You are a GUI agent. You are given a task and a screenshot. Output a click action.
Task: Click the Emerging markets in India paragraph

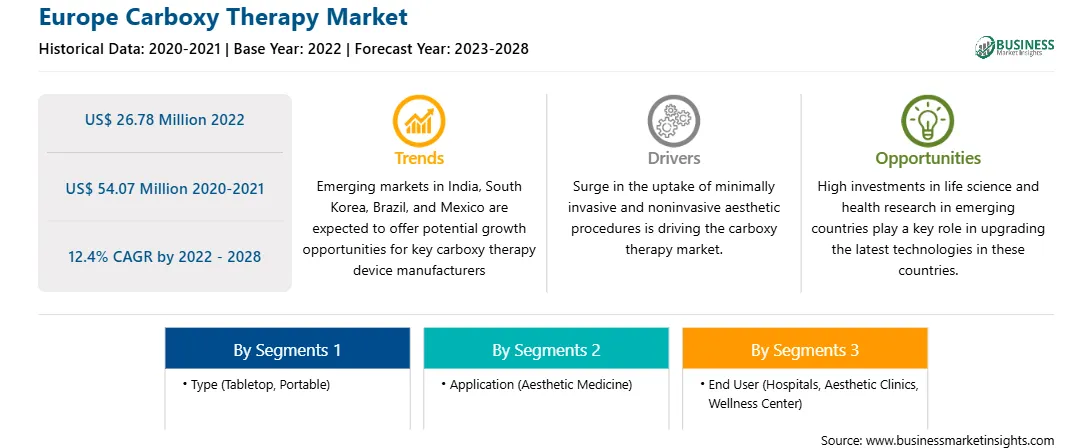pos(419,229)
